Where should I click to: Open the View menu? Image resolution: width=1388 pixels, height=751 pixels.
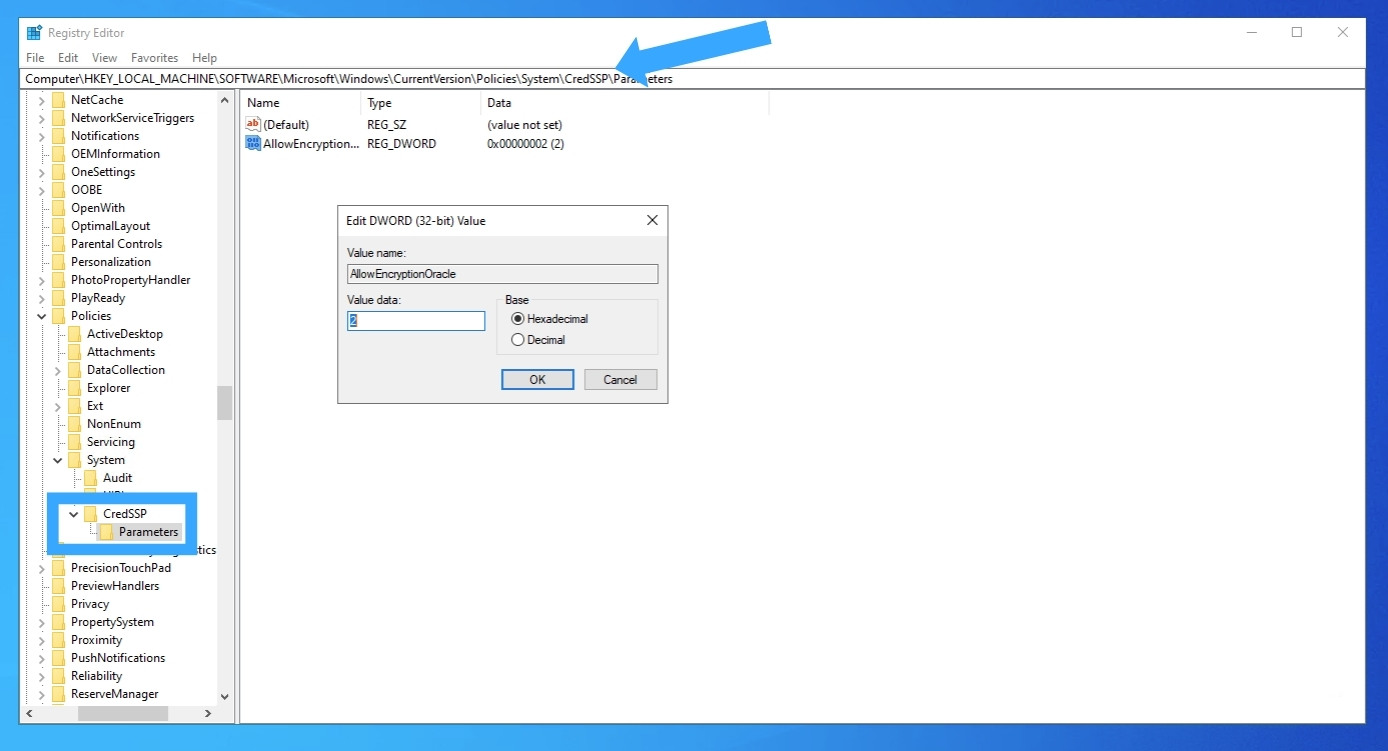click(x=104, y=58)
